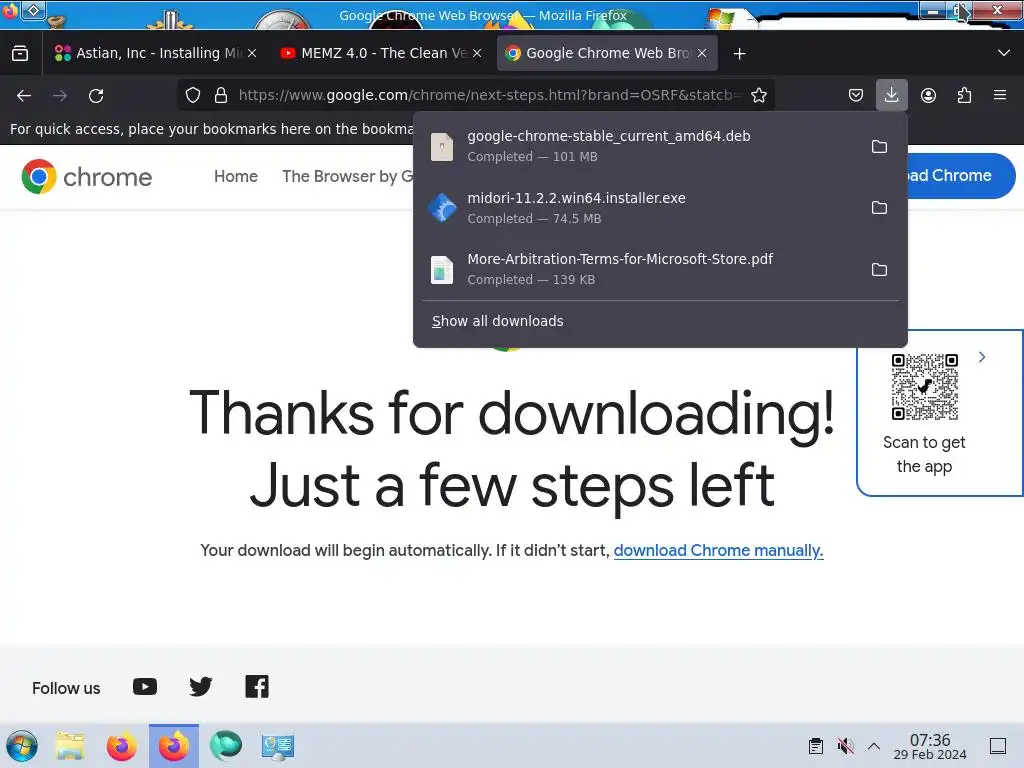Image resolution: width=1024 pixels, height=768 pixels.
Task: Click the Chrome logo on the page
Action: 87,176
